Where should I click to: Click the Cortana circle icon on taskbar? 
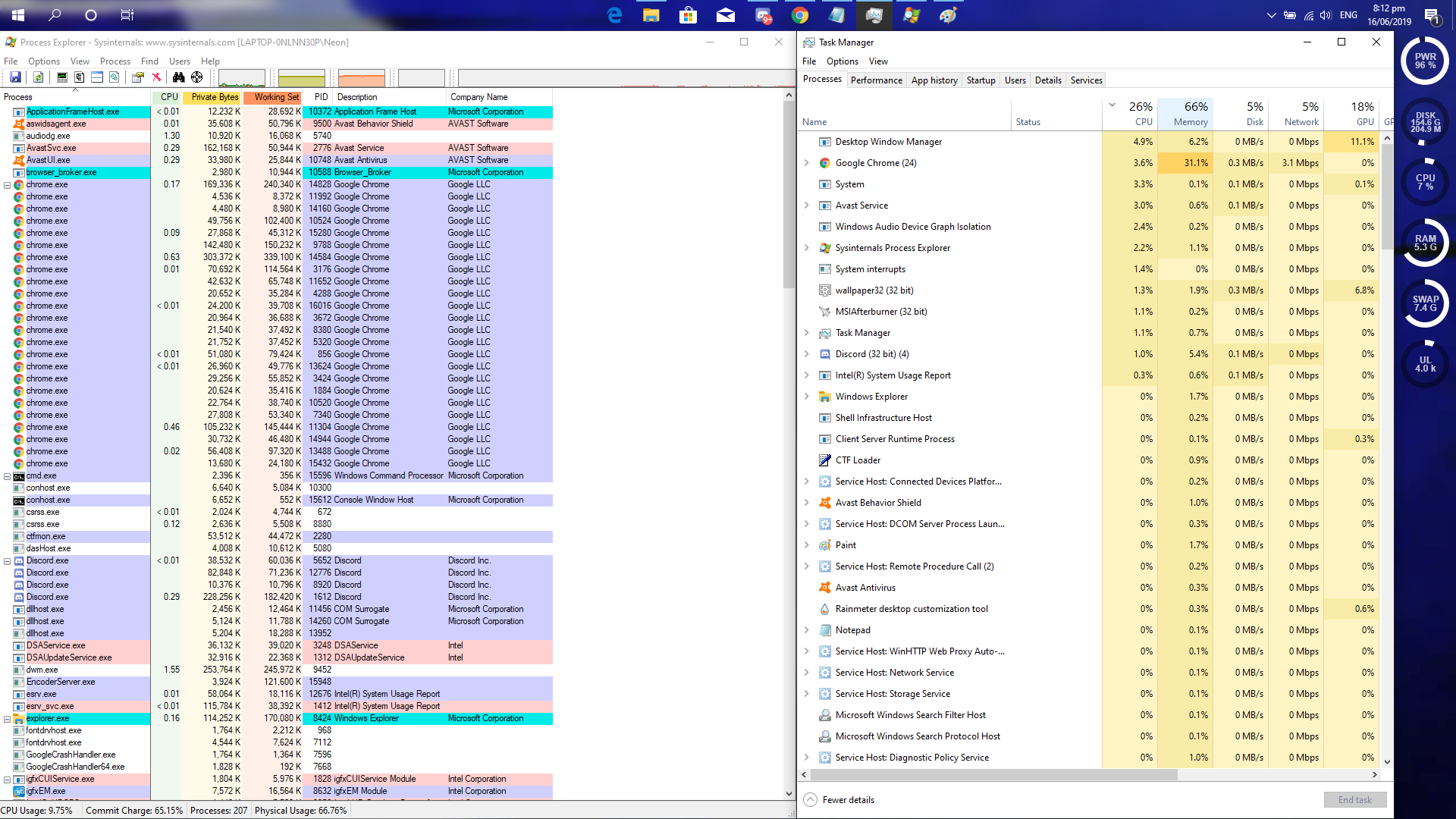coord(91,15)
